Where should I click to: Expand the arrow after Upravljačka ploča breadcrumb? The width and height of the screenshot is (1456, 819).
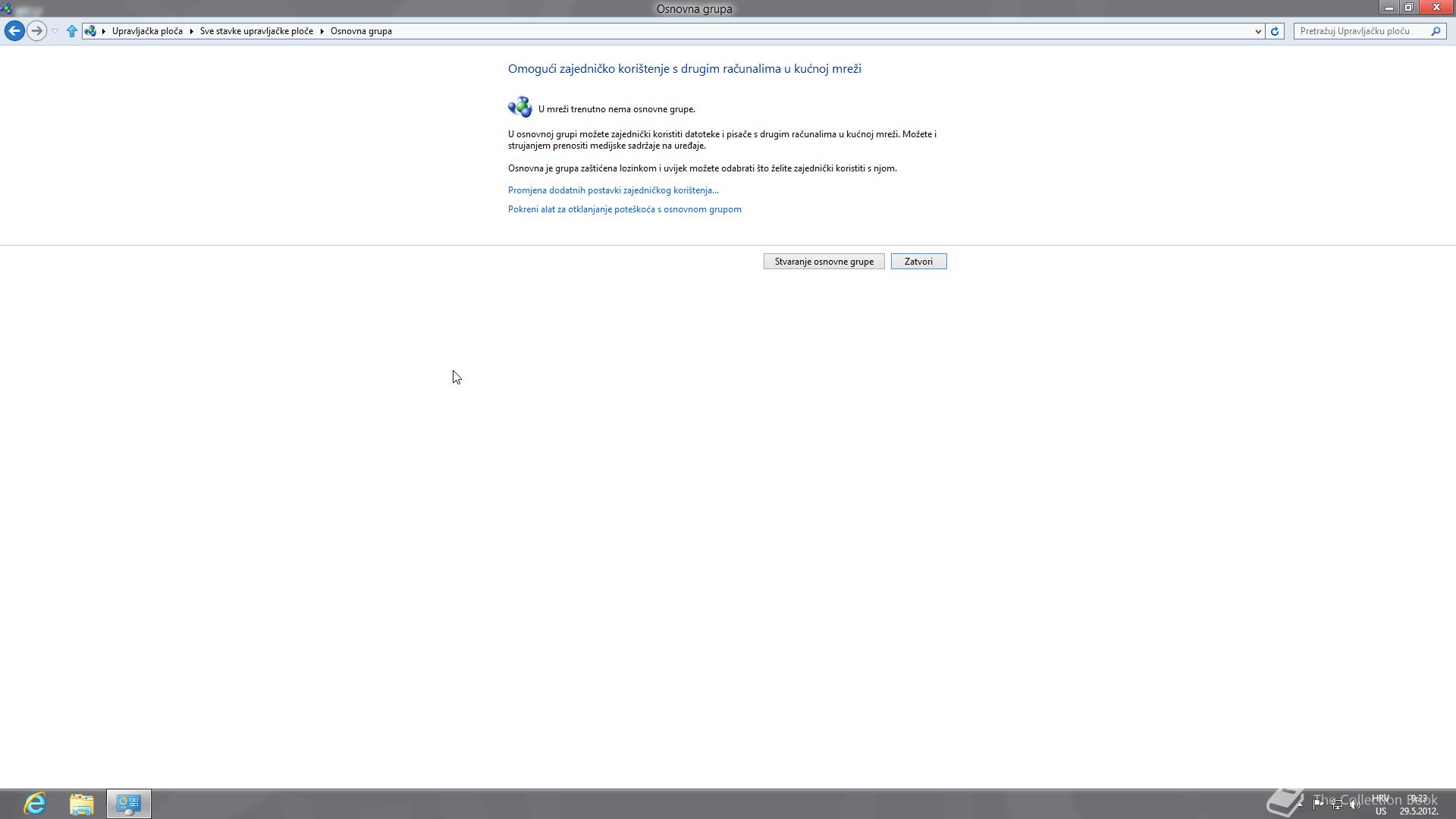tap(192, 31)
